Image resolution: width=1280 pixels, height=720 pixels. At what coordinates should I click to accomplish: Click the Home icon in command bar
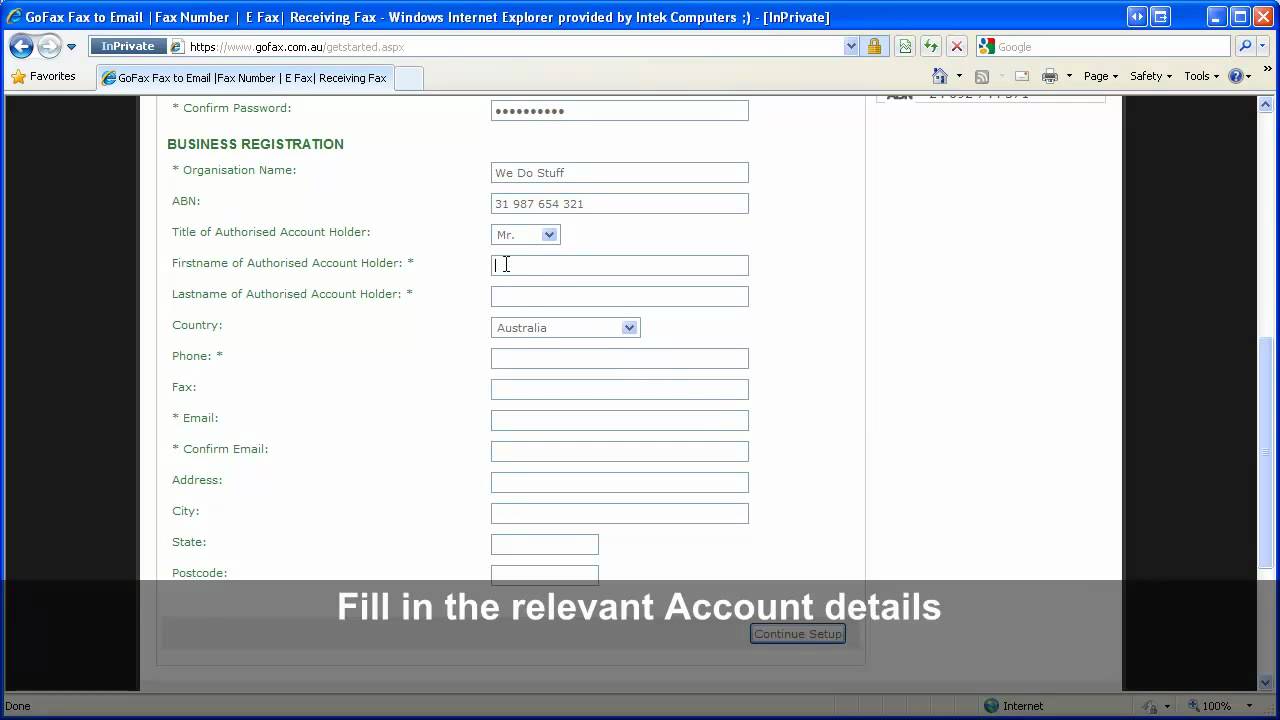(x=939, y=76)
